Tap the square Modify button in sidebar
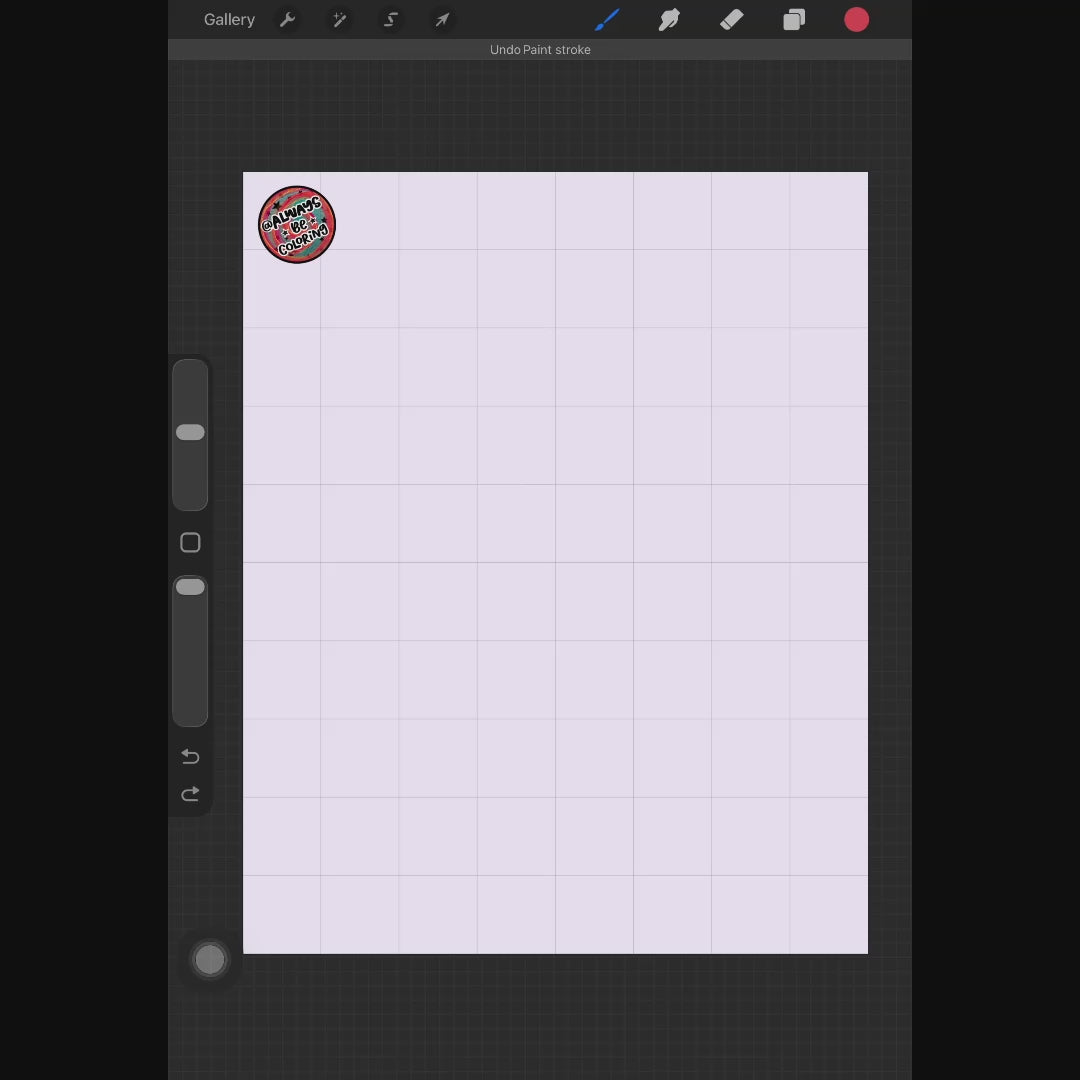The image size is (1080, 1080). point(190,543)
